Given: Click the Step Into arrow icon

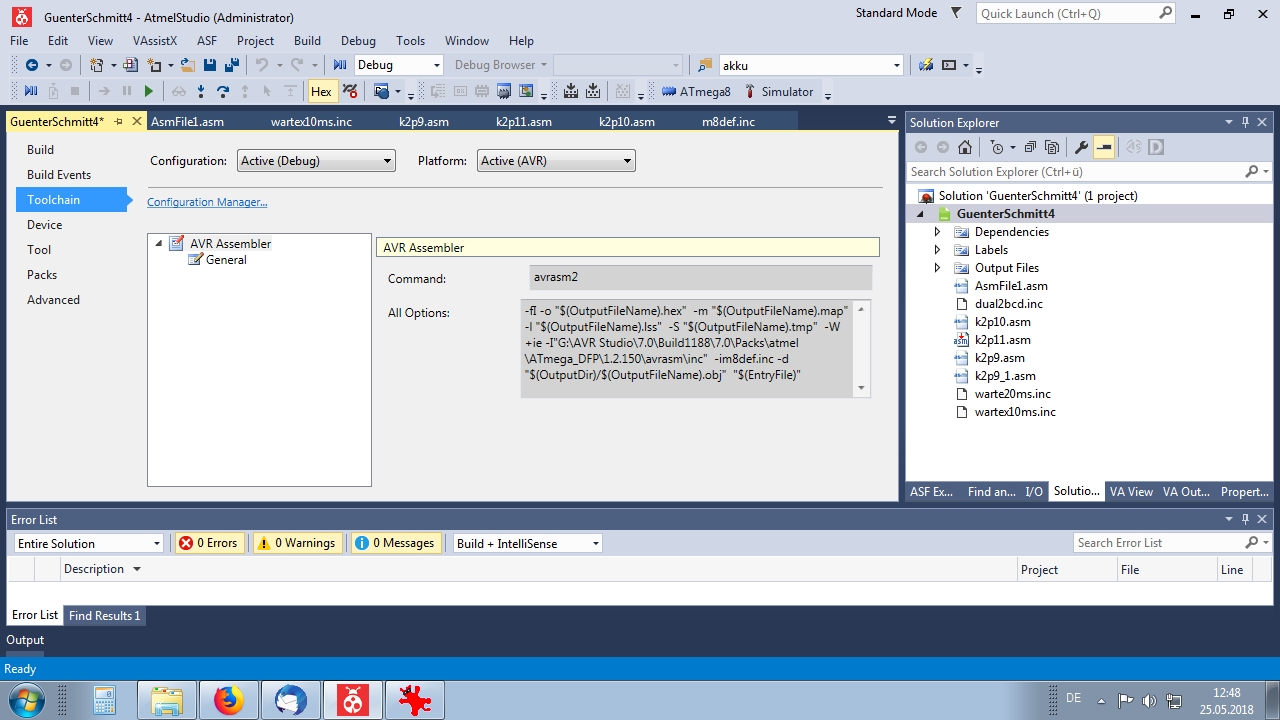Looking at the screenshot, I should [x=201, y=91].
